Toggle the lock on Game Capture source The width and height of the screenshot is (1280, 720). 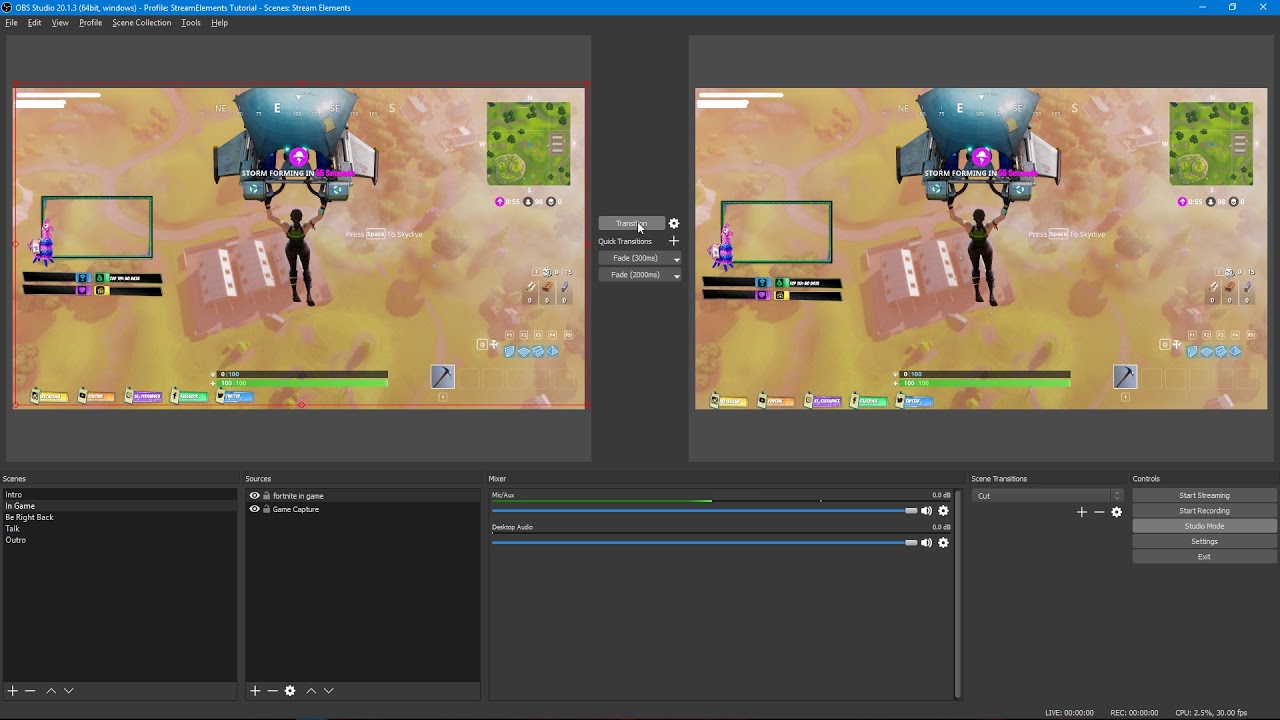pos(266,509)
